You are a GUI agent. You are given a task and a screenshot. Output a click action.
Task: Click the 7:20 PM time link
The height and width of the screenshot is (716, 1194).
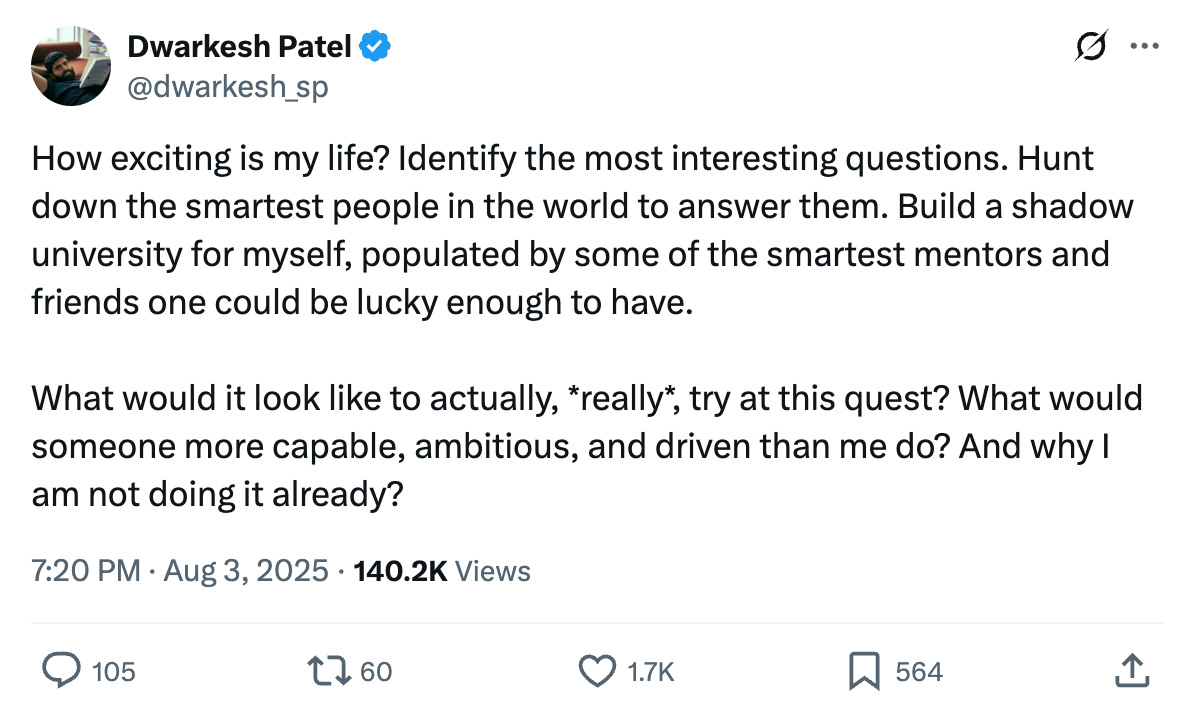coord(86,571)
